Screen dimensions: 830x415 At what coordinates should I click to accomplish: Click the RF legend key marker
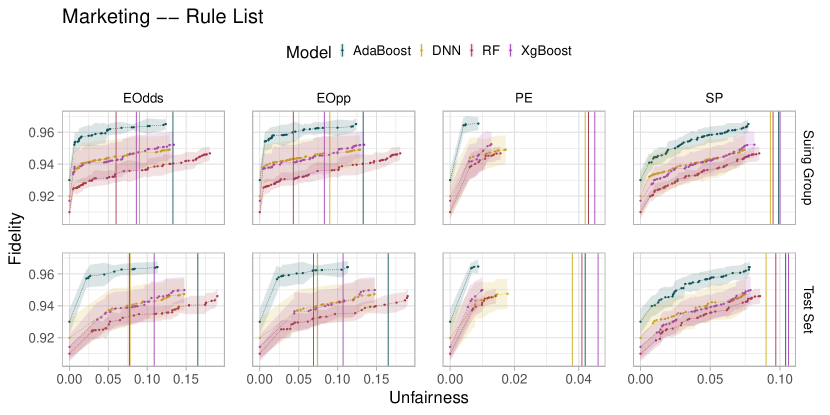point(470,51)
